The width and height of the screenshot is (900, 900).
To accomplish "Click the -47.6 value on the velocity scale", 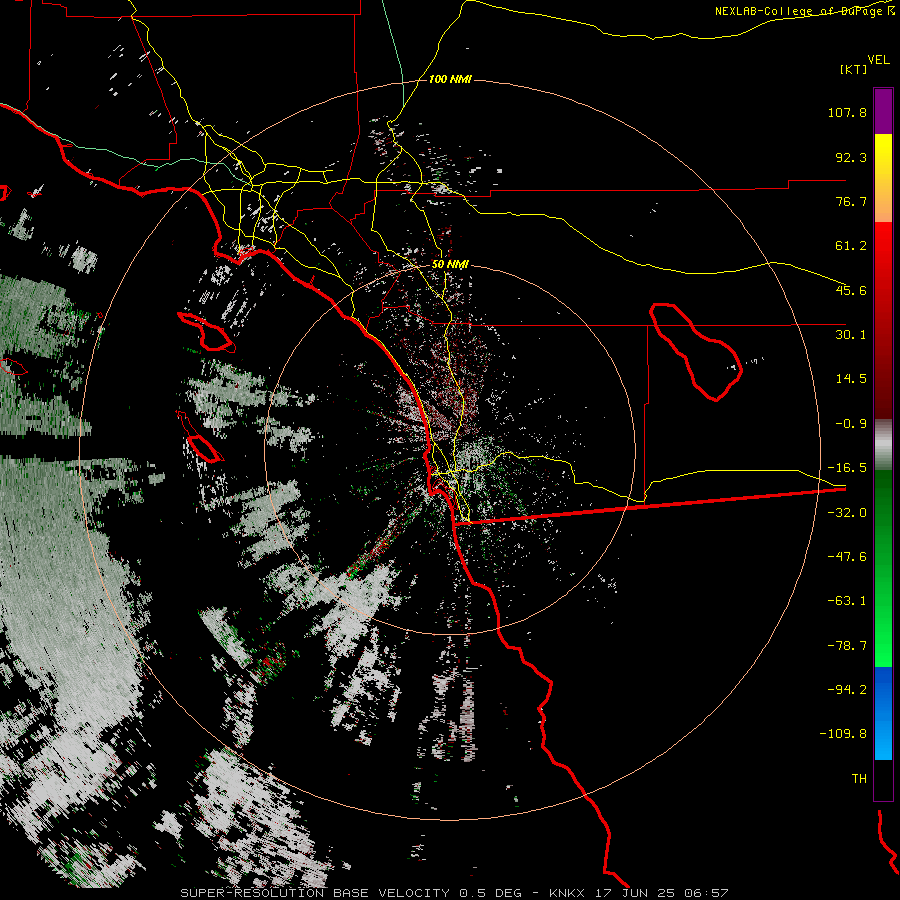I will 847,557.
